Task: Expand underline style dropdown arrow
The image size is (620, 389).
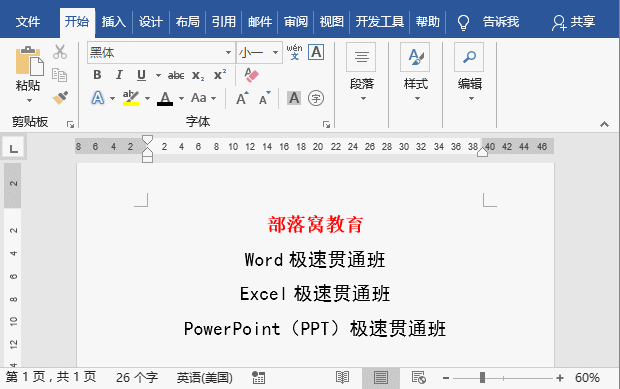Action: tap(158, 75)
